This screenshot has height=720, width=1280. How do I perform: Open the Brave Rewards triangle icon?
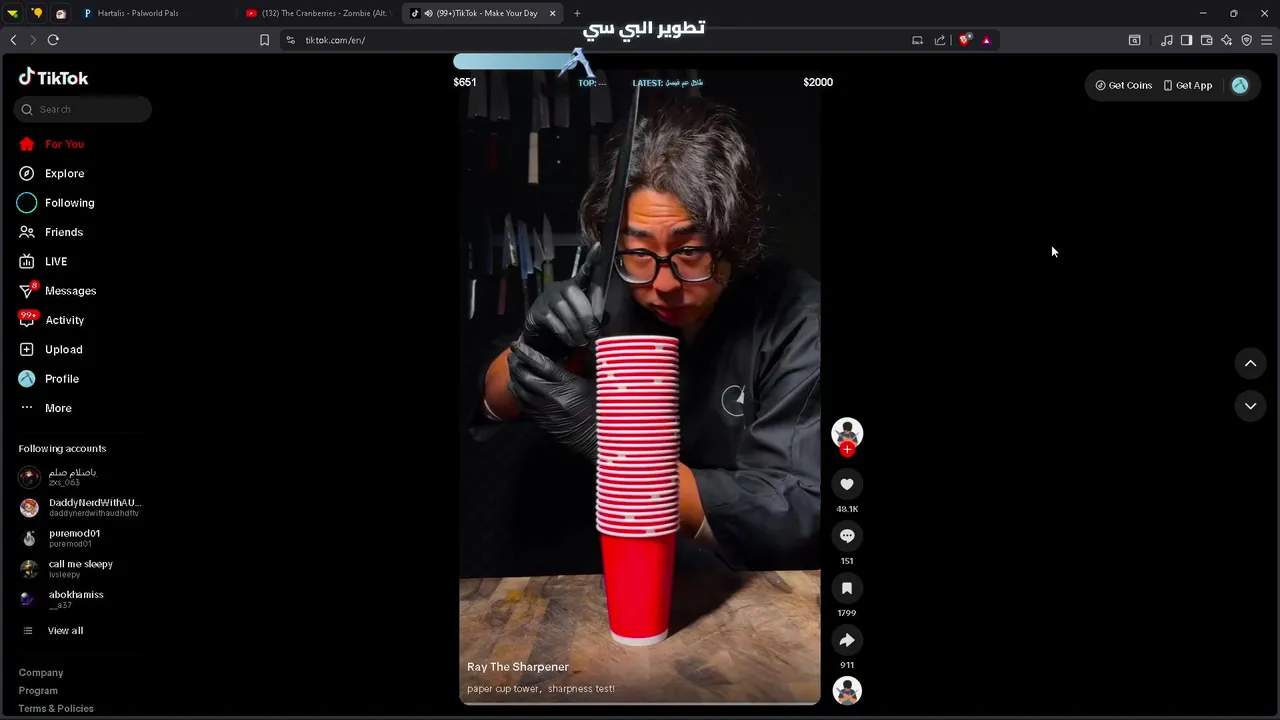click(x=986, y=40)
